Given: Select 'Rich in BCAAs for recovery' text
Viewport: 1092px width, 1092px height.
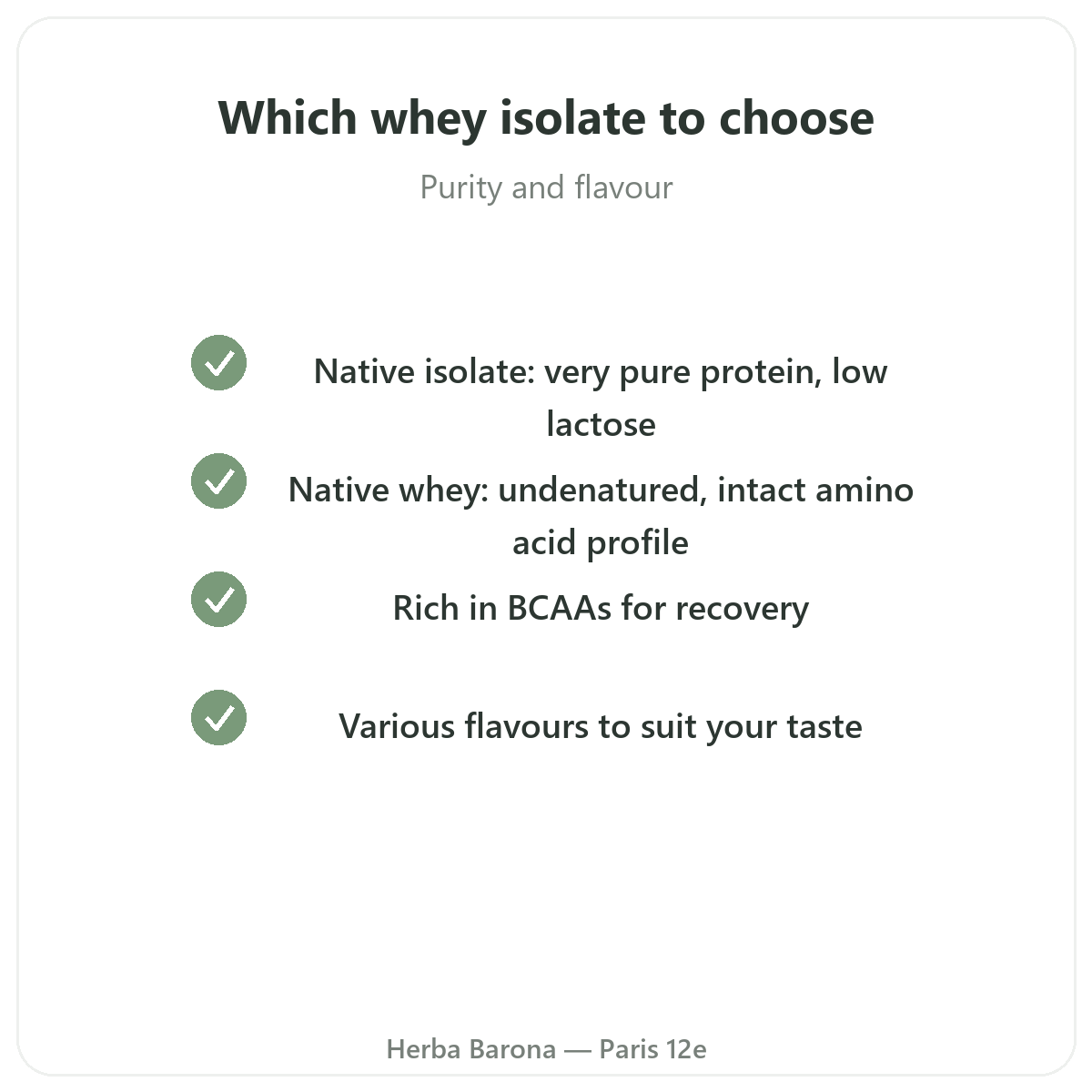Looking at the screenshot, I should 601,608.
